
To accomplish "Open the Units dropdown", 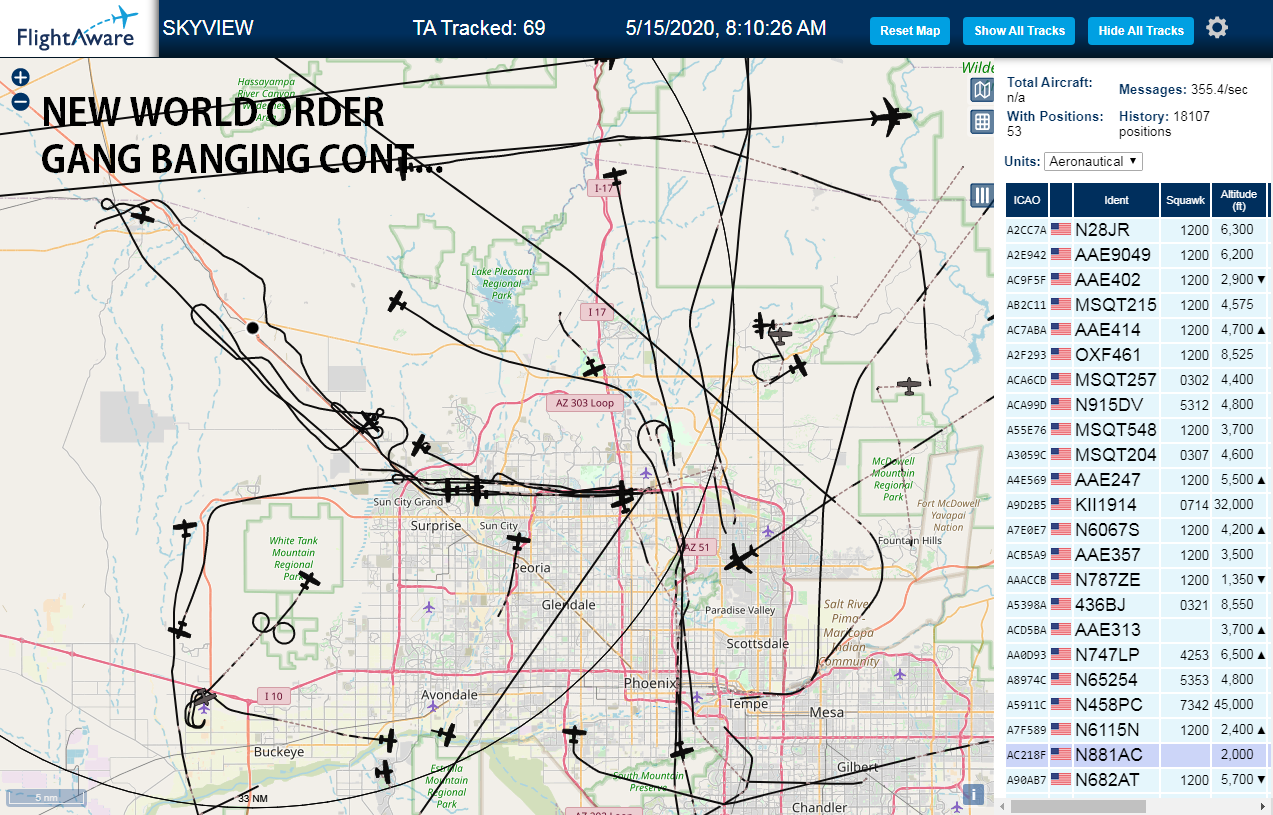I will coord(1093,161).
